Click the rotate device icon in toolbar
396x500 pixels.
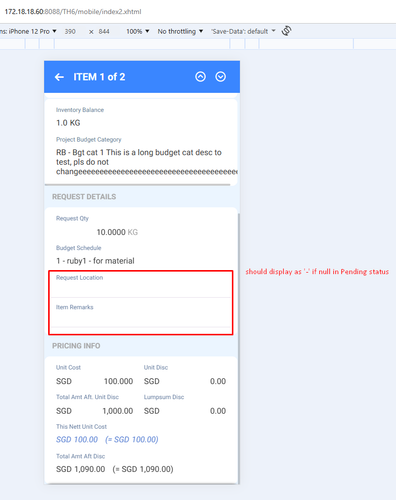point(286,31)
